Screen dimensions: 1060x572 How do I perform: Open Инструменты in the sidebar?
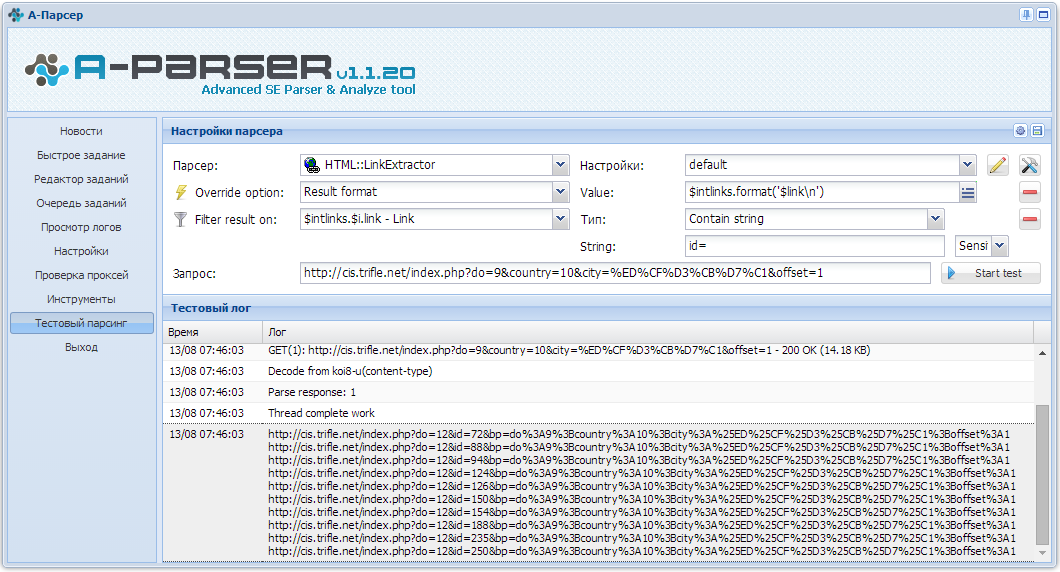81,299
